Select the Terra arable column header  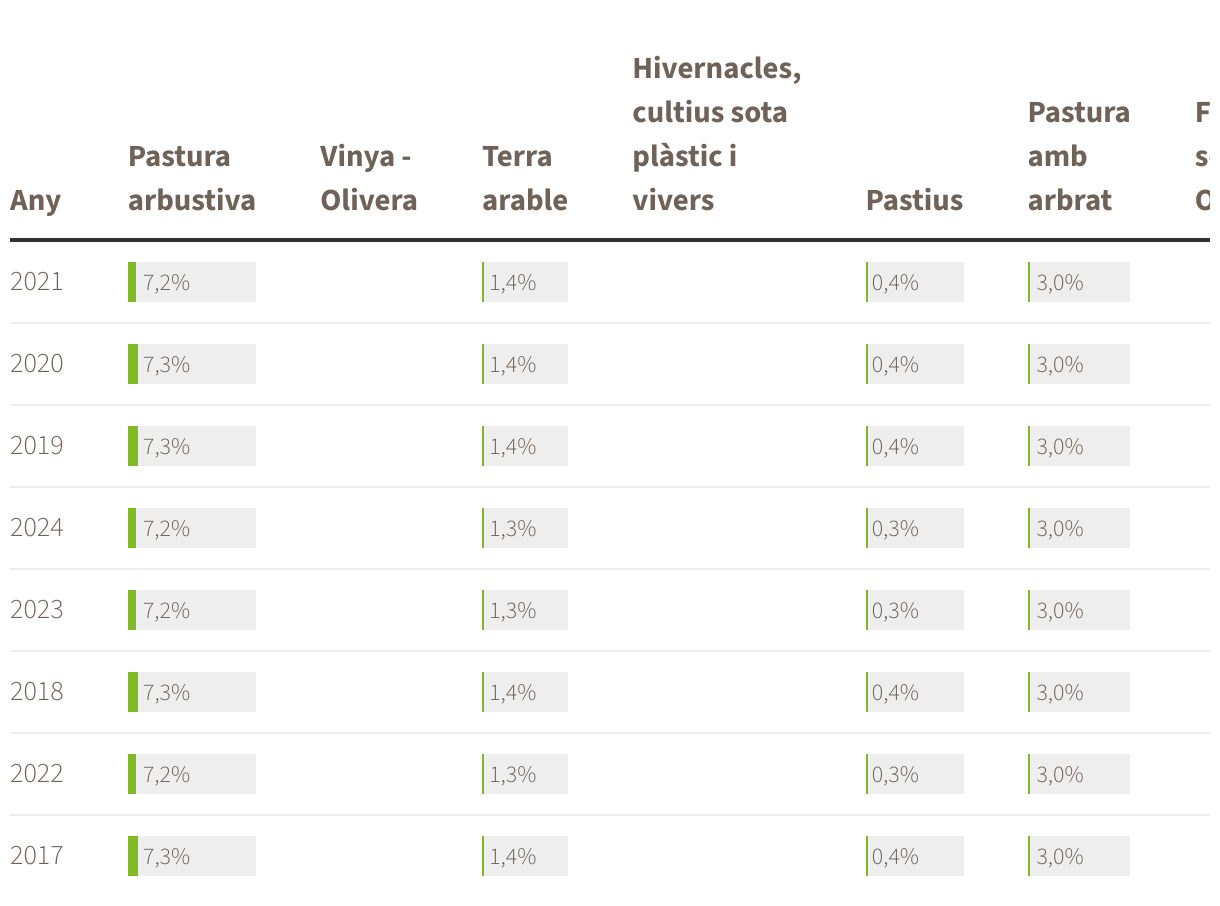coord(525,178)
